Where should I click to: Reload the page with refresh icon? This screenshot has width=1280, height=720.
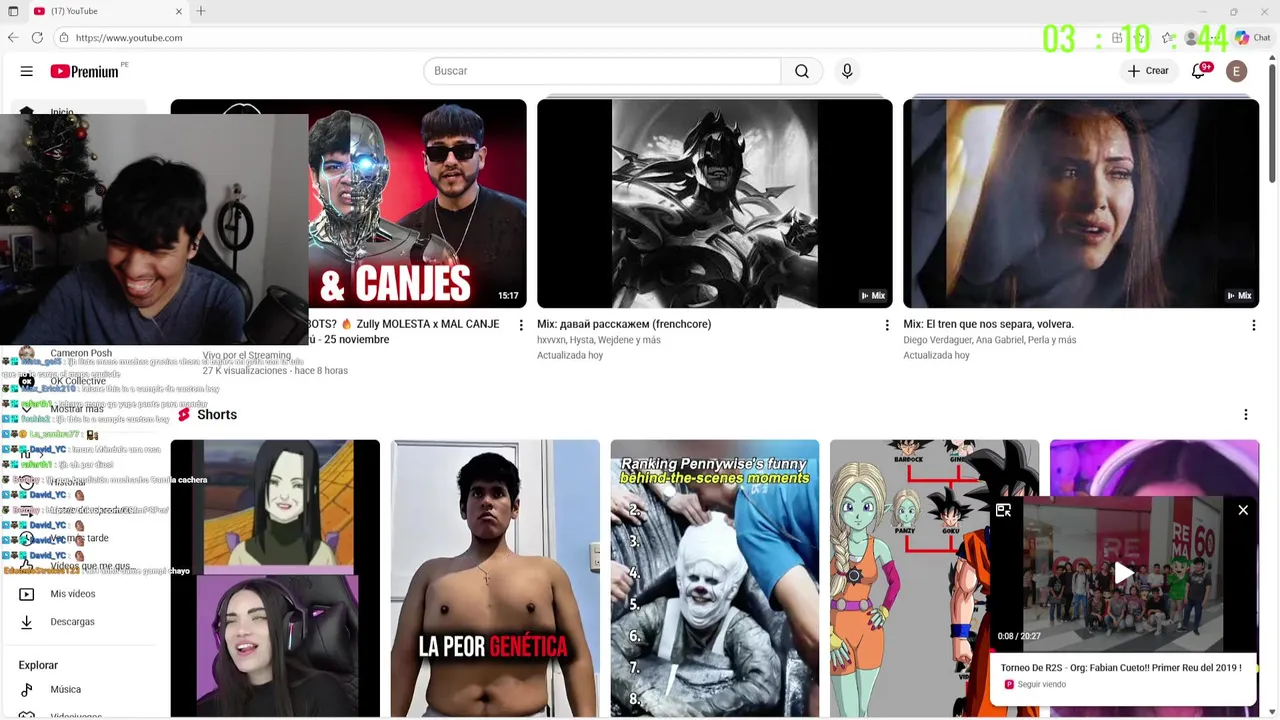coord(37,38)
